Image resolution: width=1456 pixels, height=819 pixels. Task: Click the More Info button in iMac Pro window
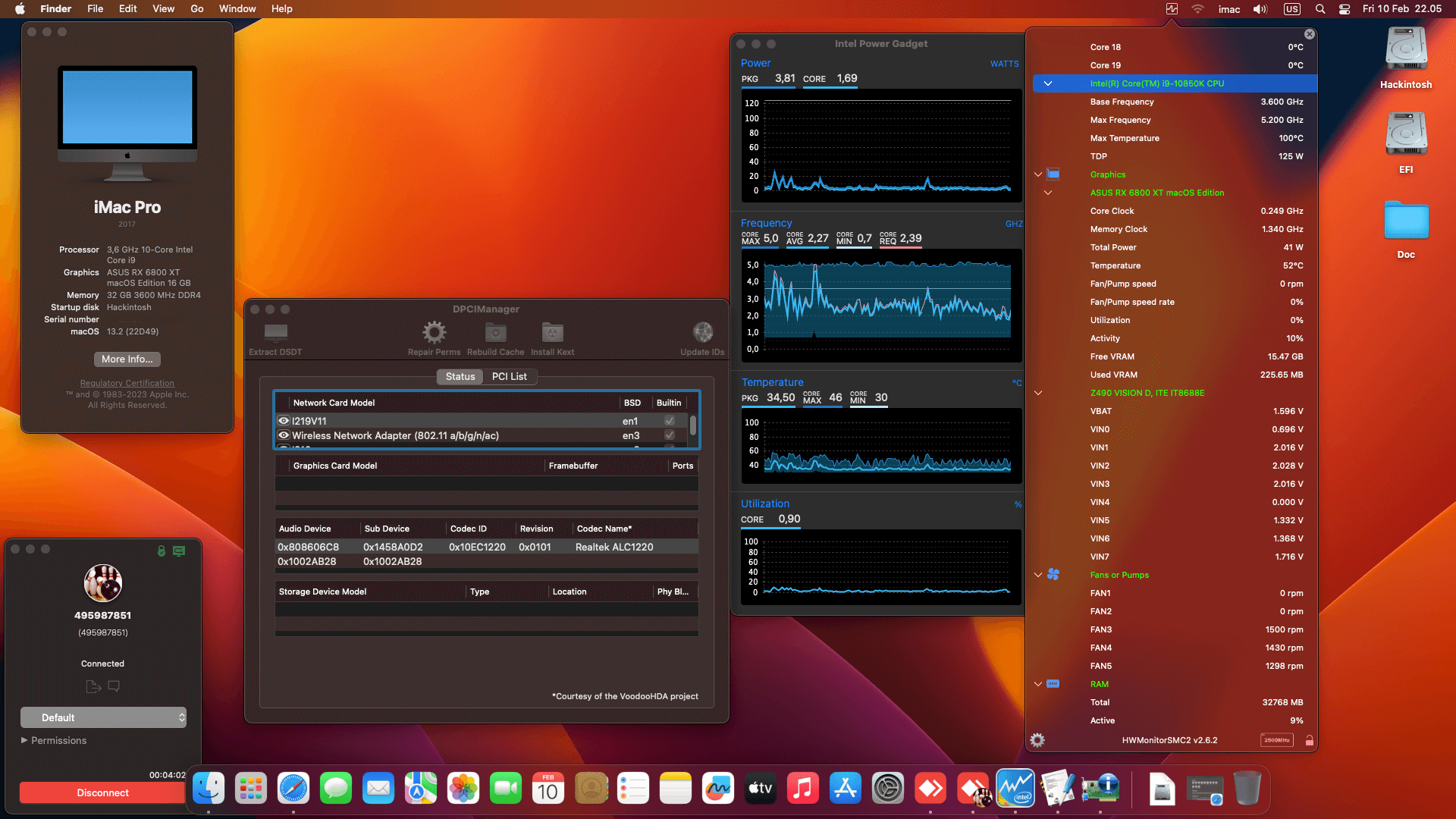click(x=127, y=359)
